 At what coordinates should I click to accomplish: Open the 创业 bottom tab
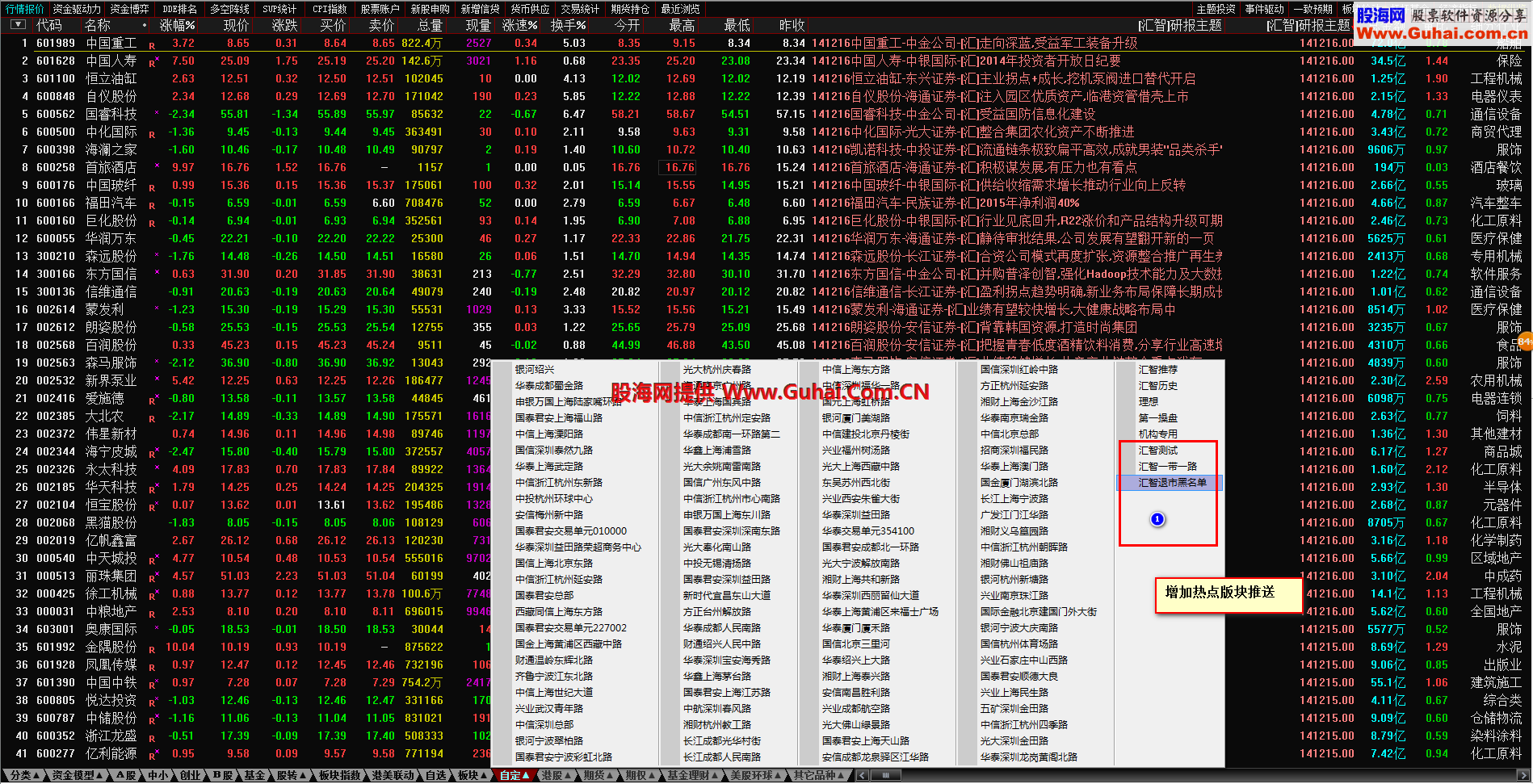pos(191,775)
